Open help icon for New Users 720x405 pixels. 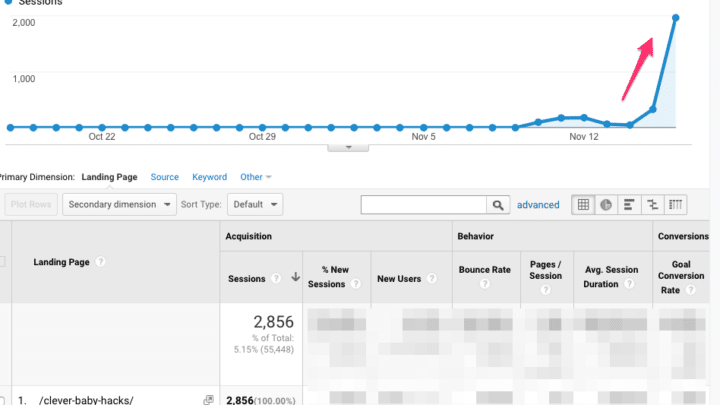click(431, 278)
